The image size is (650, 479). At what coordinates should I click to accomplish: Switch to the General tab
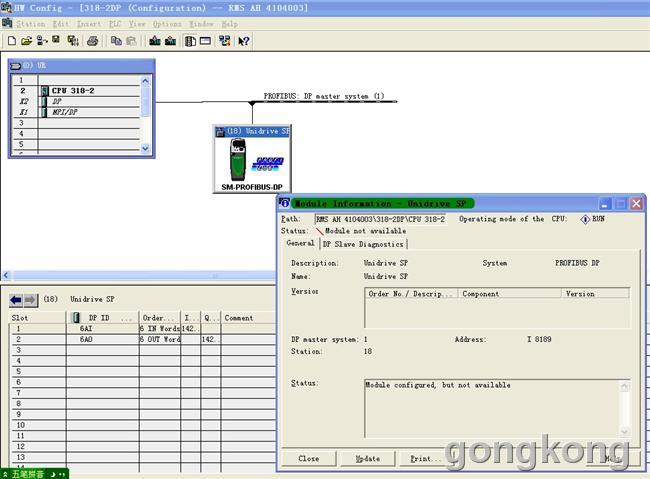coord(300,243)
